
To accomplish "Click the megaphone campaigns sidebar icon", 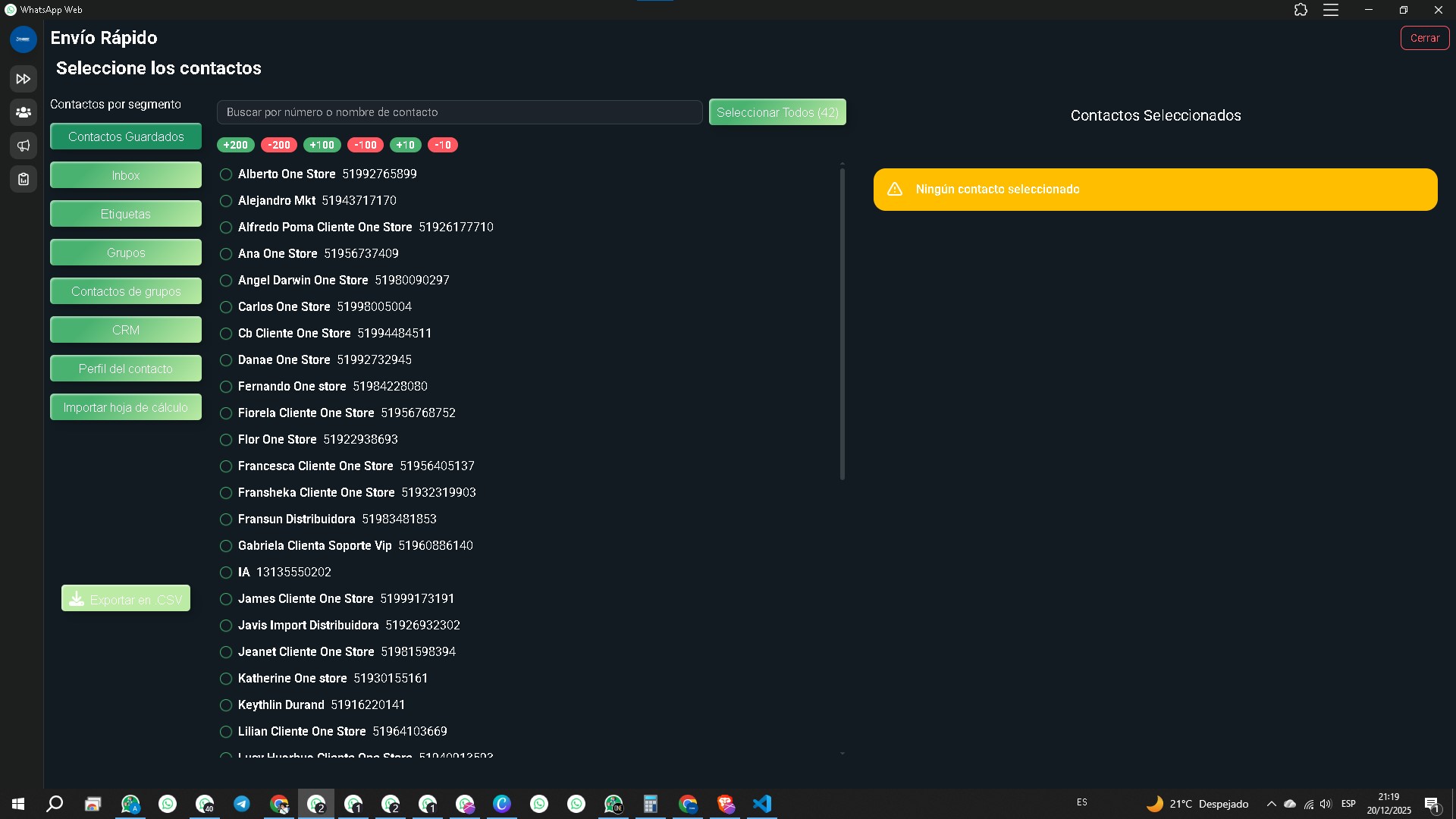I will click(x=23, y=146).
